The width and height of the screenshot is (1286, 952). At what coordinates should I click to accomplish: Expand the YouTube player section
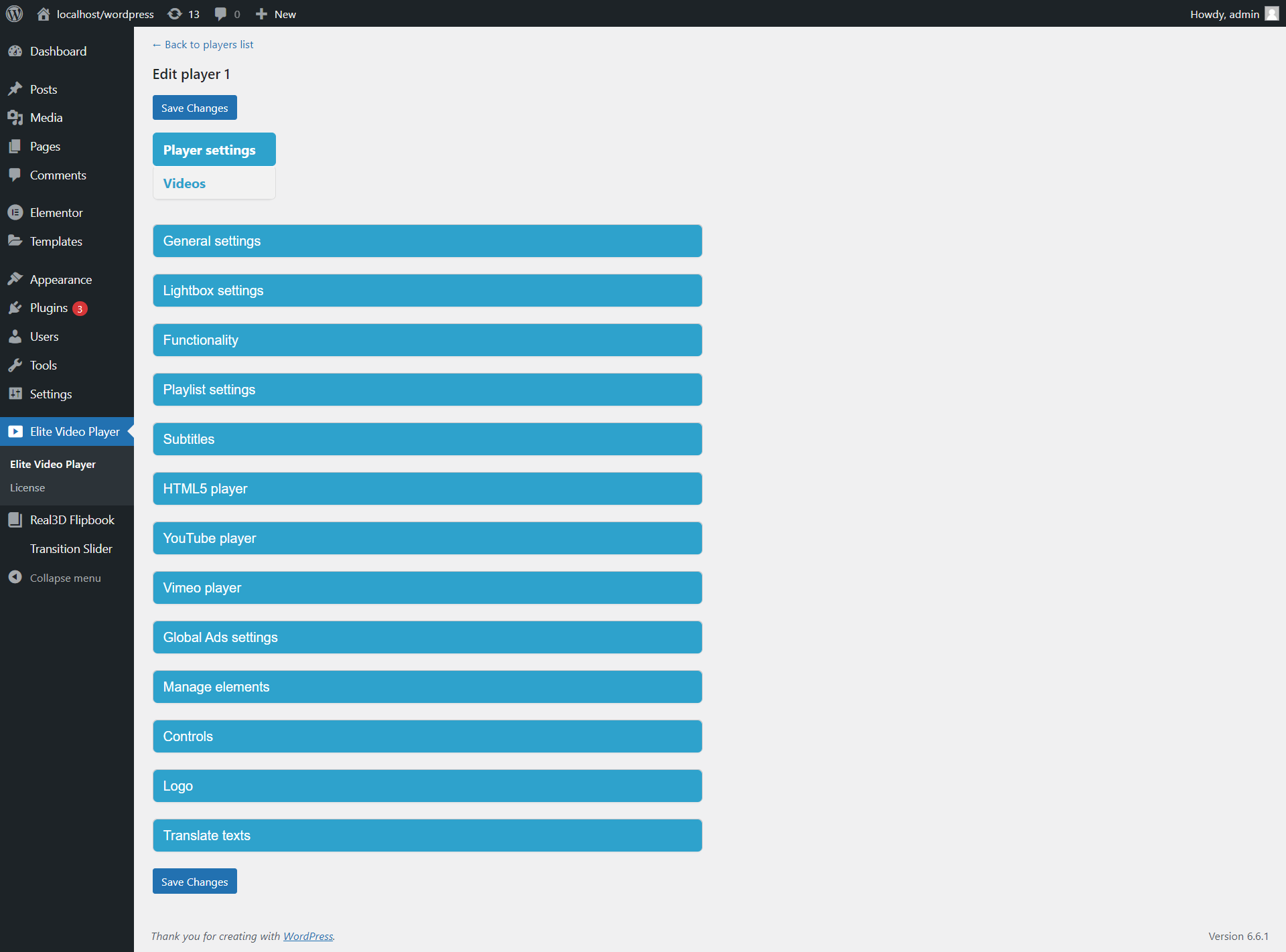point(427,538)
